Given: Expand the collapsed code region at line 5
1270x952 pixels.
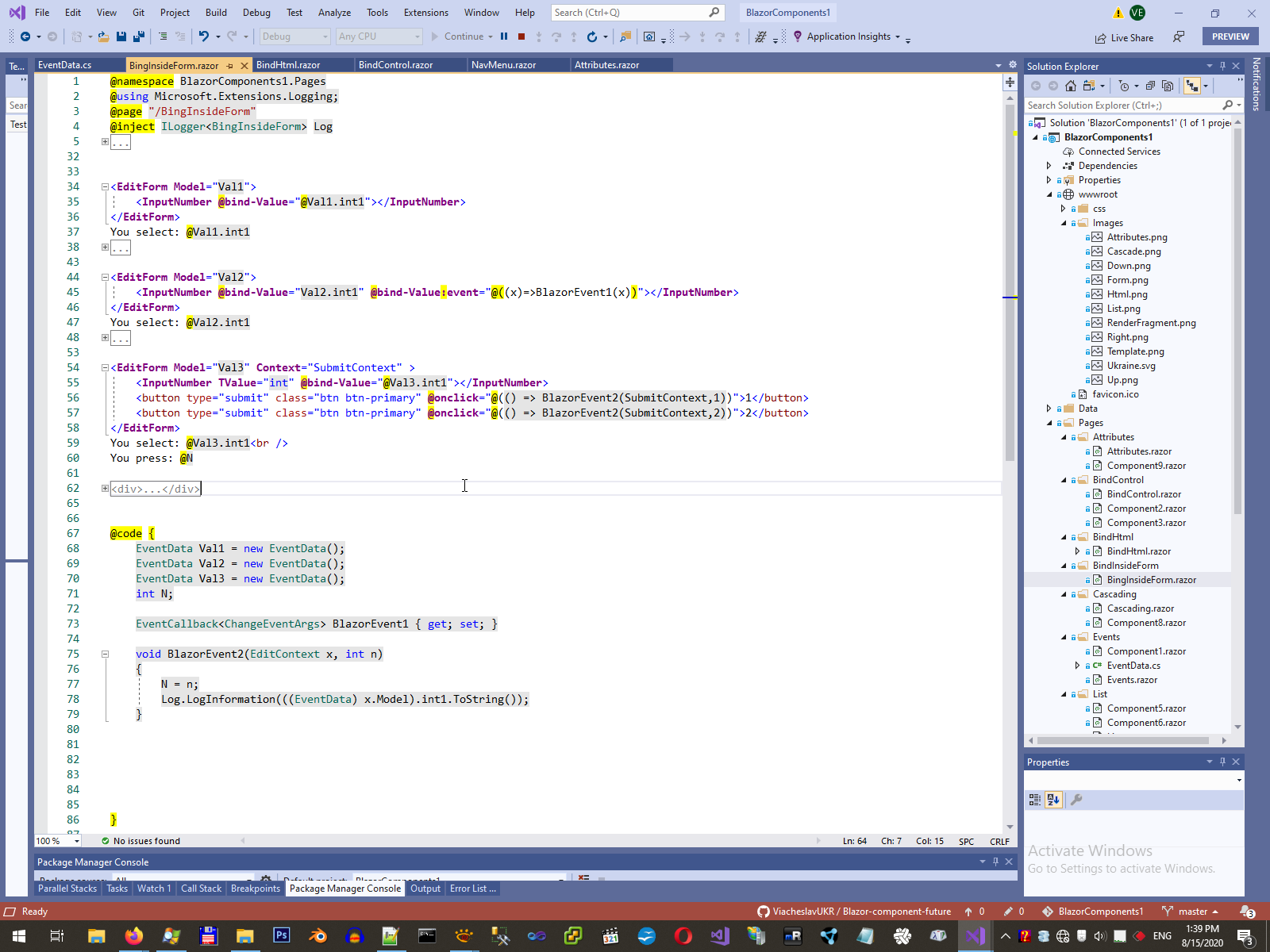Looking at the screenshot, I should pos(105,142).
